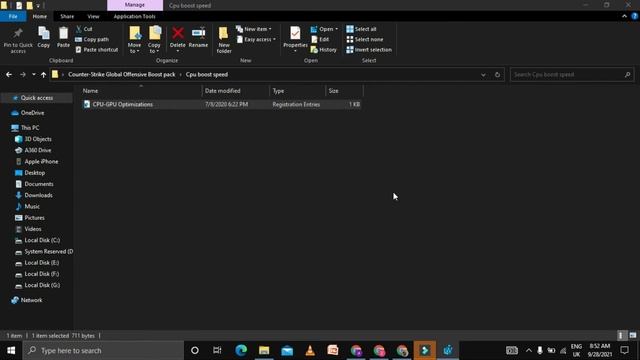Open Local Disk (G:)
This screenshot has width=640, height=360.
coord(42,285)
